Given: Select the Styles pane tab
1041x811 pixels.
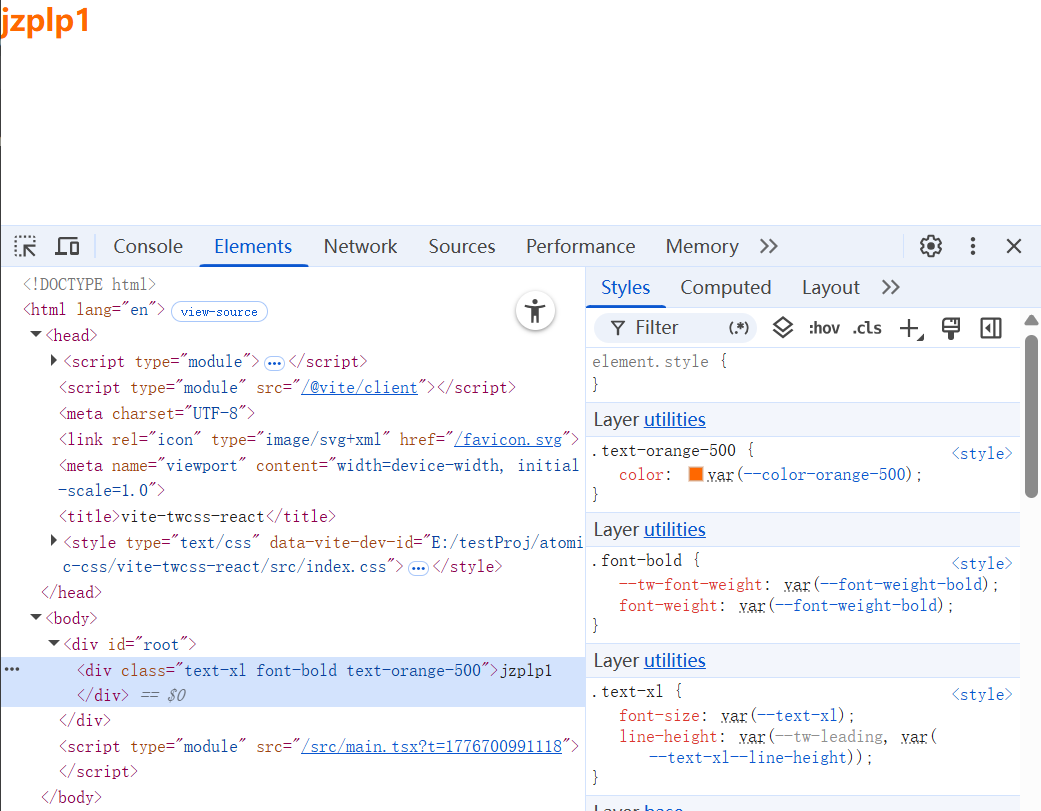Looking at the screenshot, I should 625,287.
